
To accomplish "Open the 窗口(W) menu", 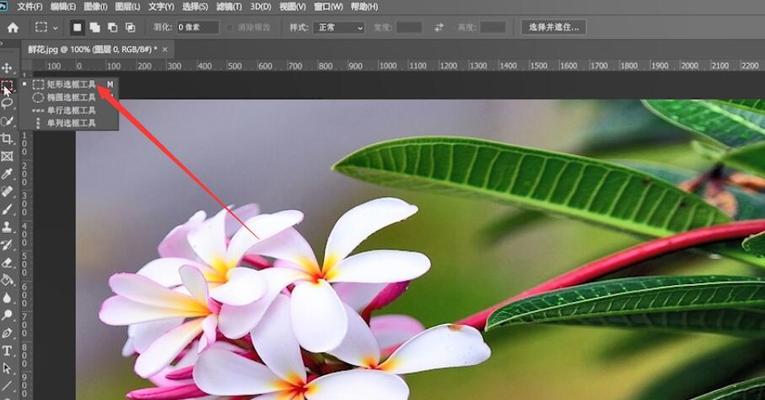I will (x=328, y=7).
